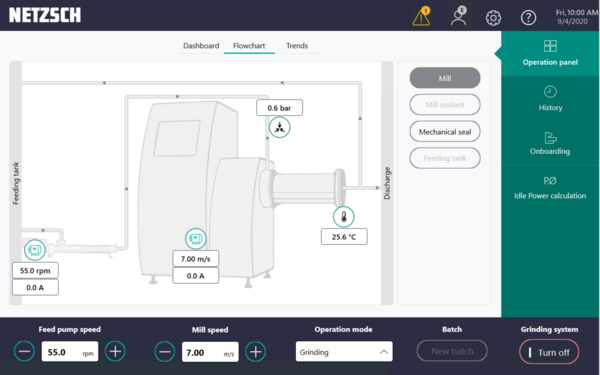Screen dimensions: 600x375
Task: Select the Mechanical seal view button
Action: point(445,132)
